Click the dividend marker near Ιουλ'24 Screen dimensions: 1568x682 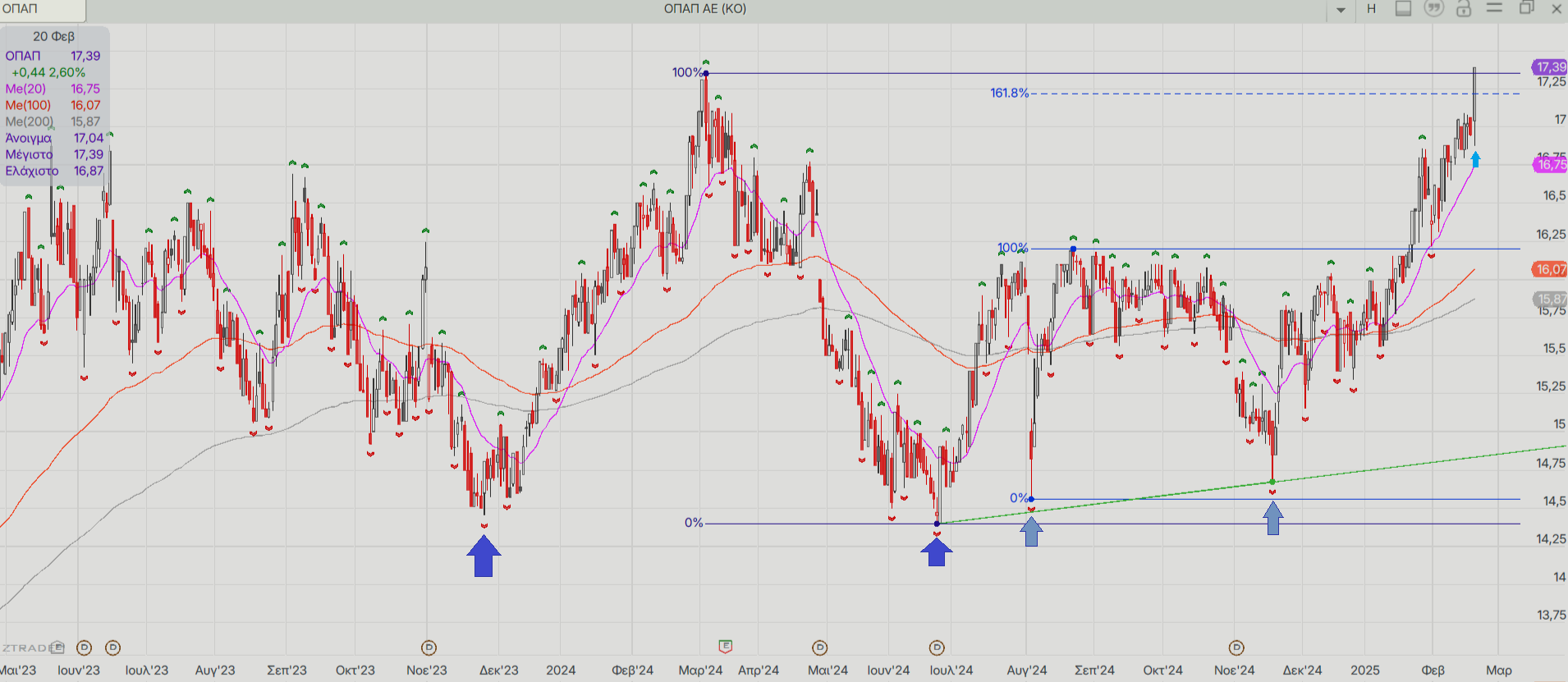937,648
